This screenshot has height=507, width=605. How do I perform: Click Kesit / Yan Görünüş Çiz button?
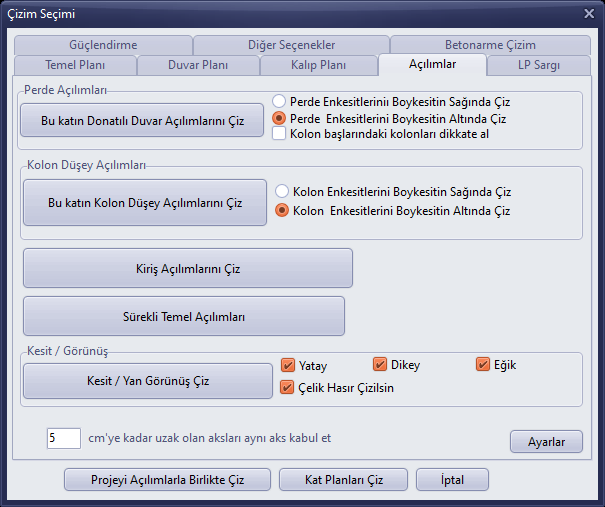pyautogui.click(x=148, y=381)
